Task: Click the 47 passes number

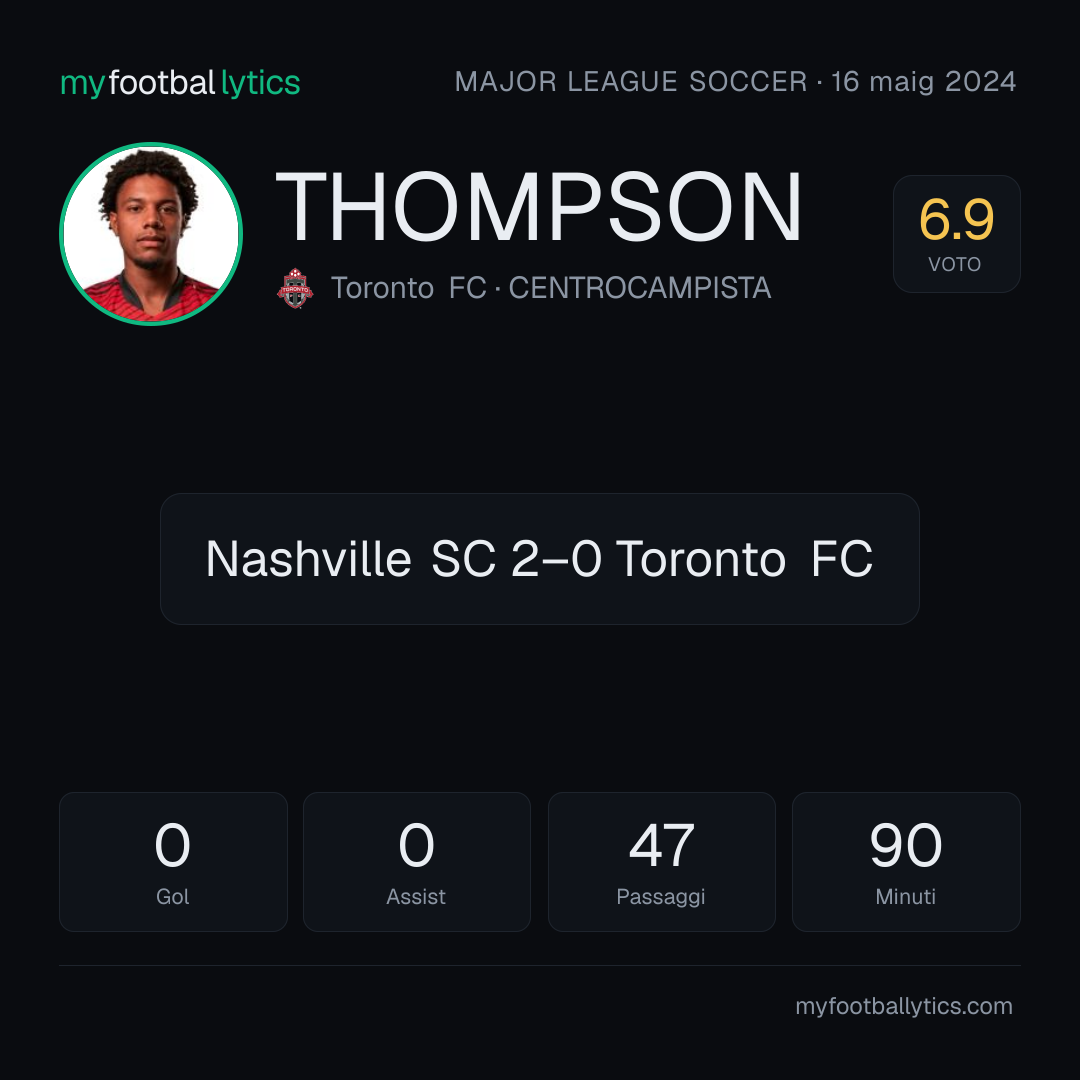Action: coord(662,845)
